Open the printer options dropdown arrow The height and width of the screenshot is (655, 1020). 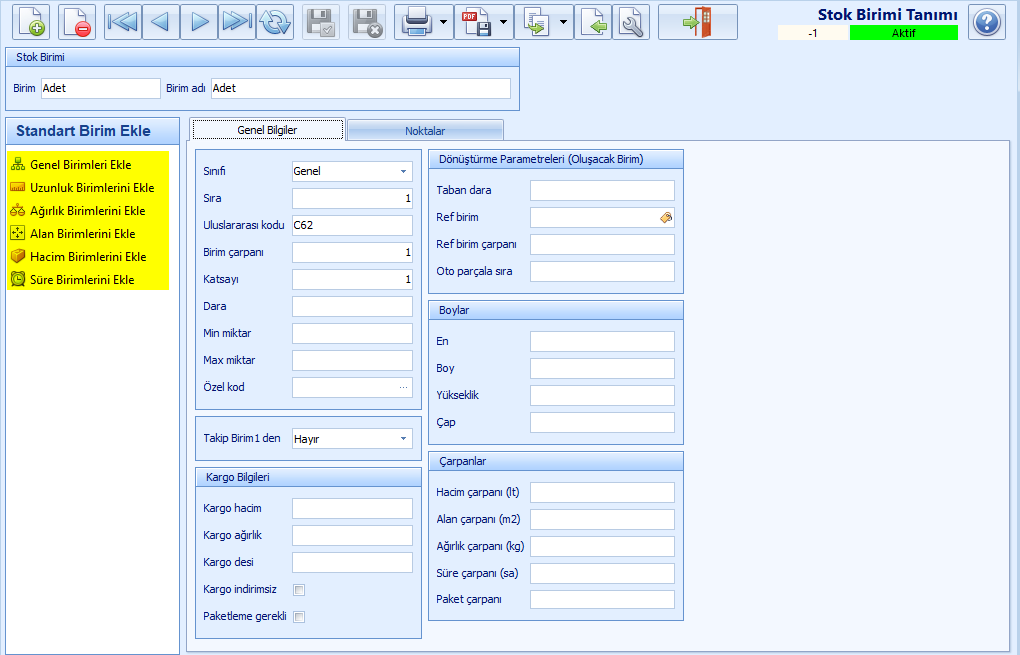pos(444,22)
